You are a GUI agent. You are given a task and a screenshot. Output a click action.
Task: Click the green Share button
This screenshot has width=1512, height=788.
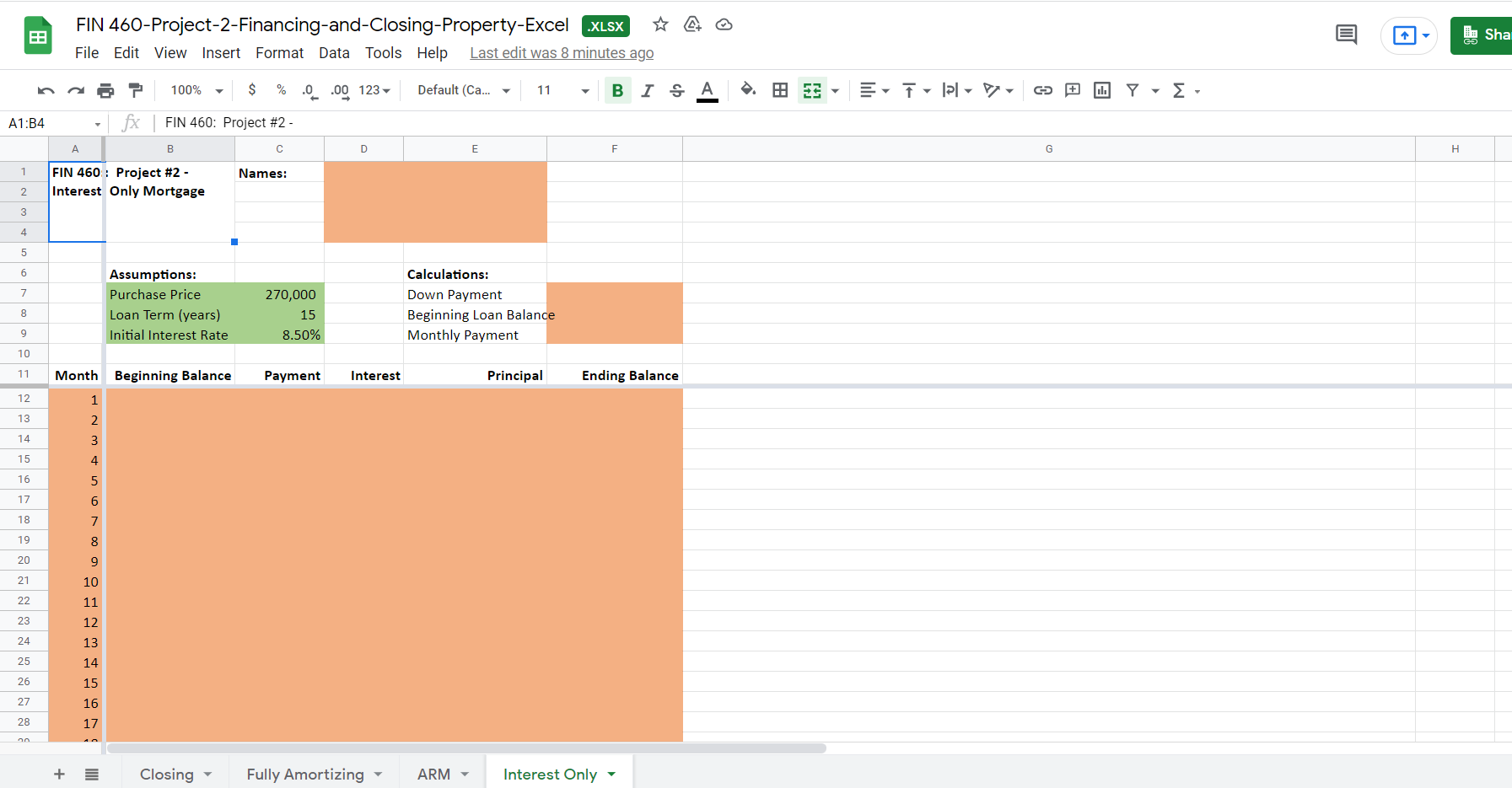pos(1482,35)
